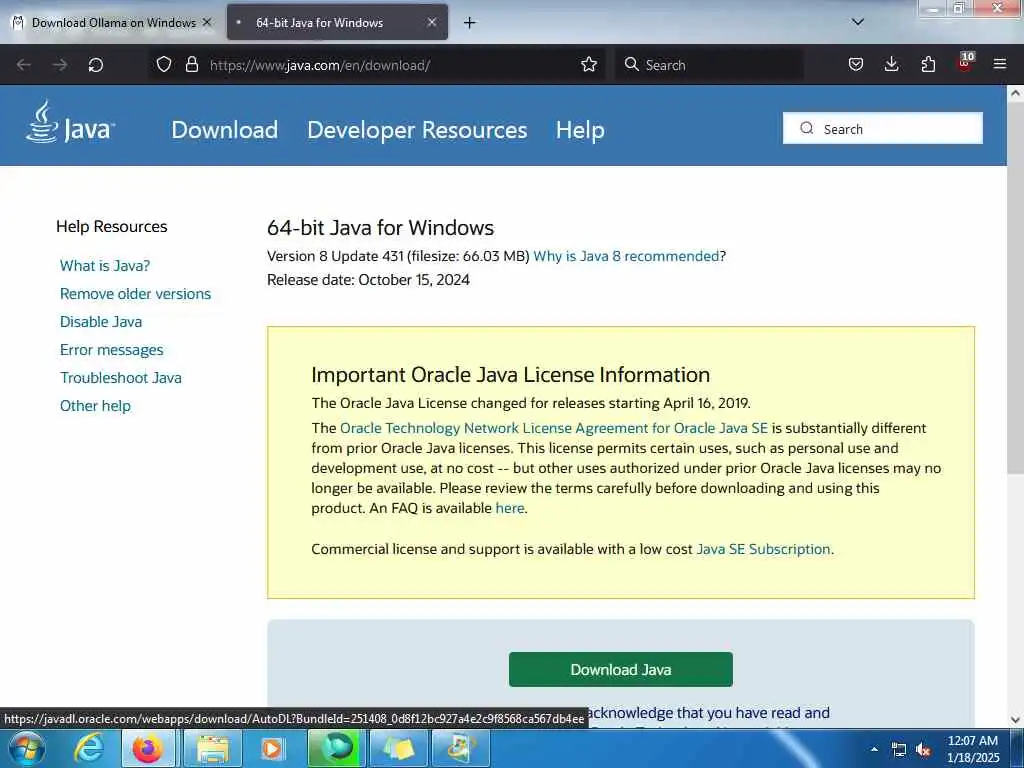Open the media player taskbar icon
This screenshot has width=1024, height=768.
273,748
